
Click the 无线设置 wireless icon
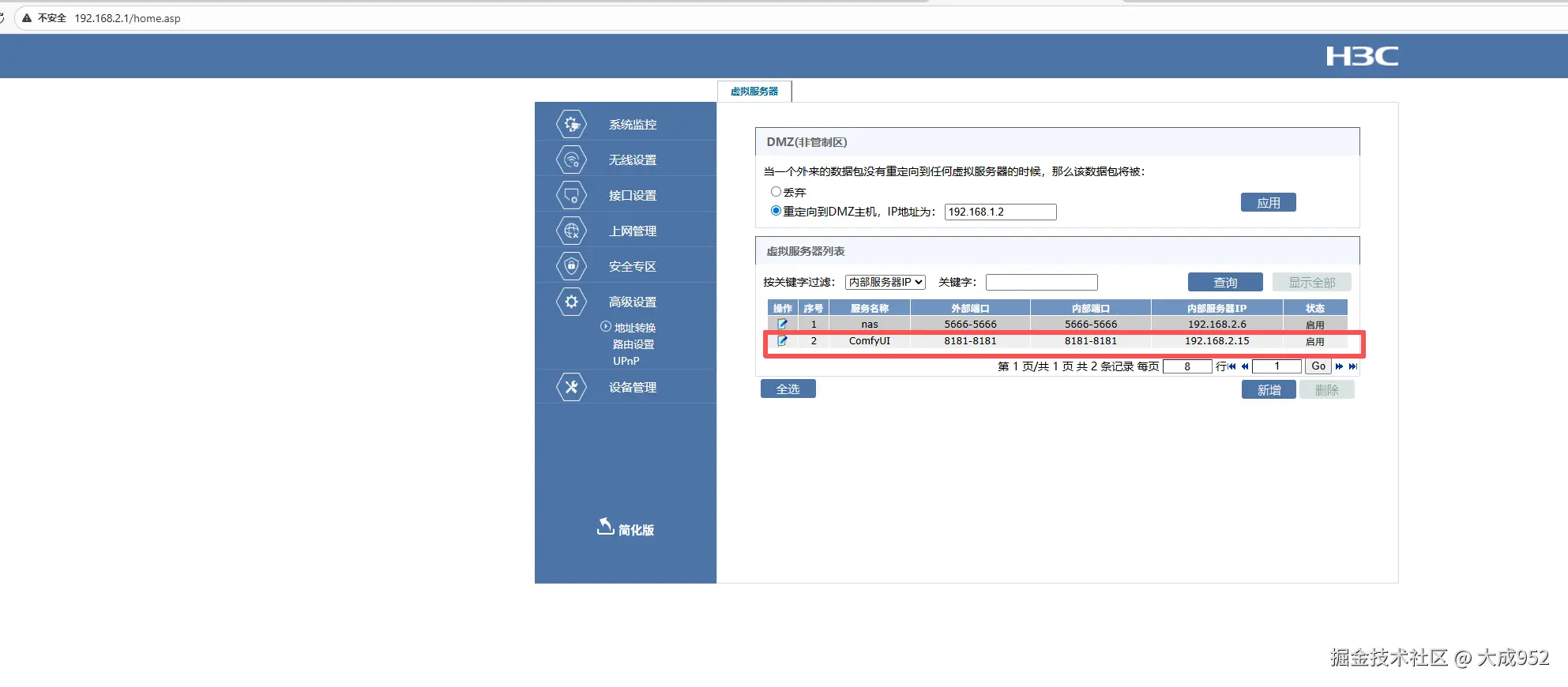pyautogui.click(x=571, y=160)
